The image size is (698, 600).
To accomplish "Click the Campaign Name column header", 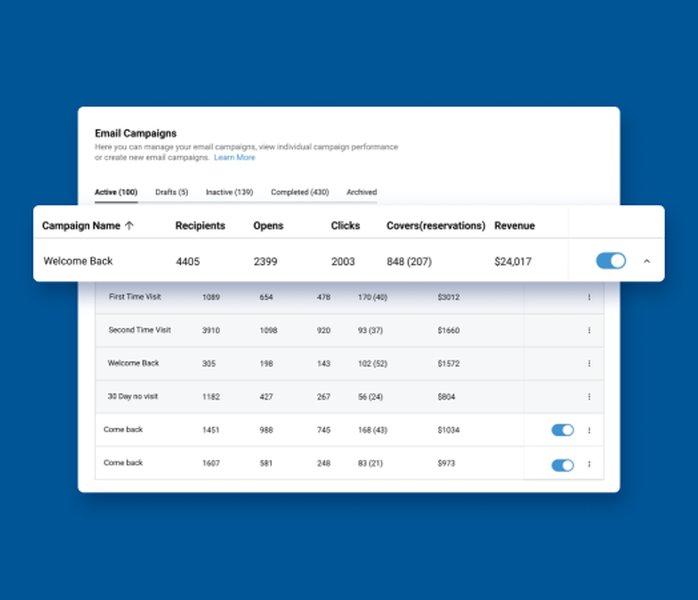I will click(x=81, y=226).
